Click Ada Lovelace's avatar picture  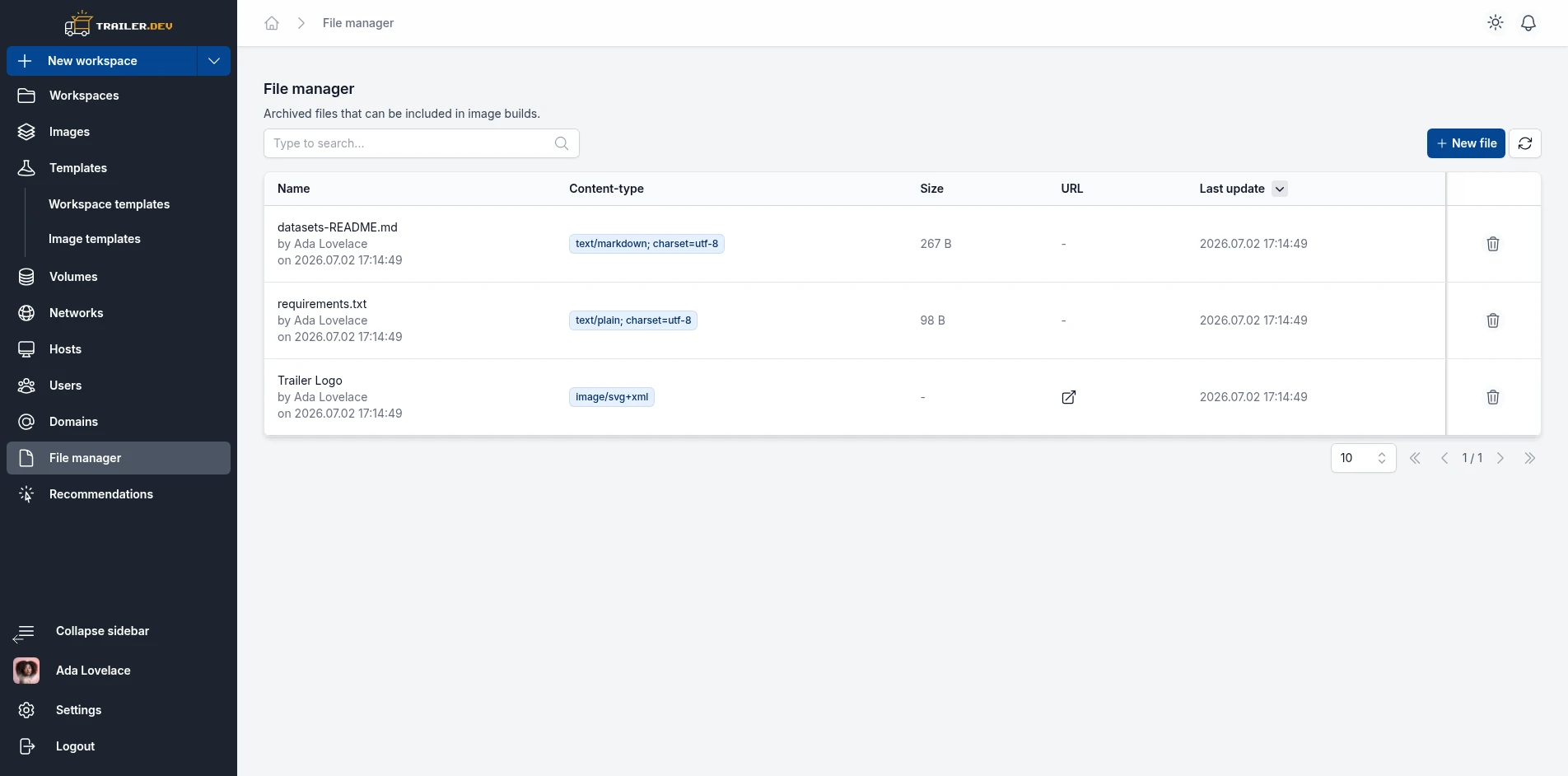point(26,671)
